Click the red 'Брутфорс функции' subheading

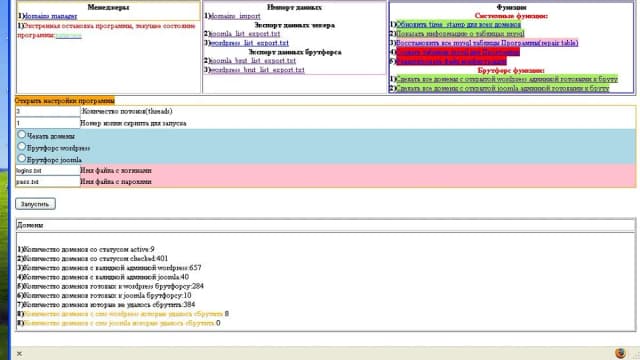pos(511,70)
